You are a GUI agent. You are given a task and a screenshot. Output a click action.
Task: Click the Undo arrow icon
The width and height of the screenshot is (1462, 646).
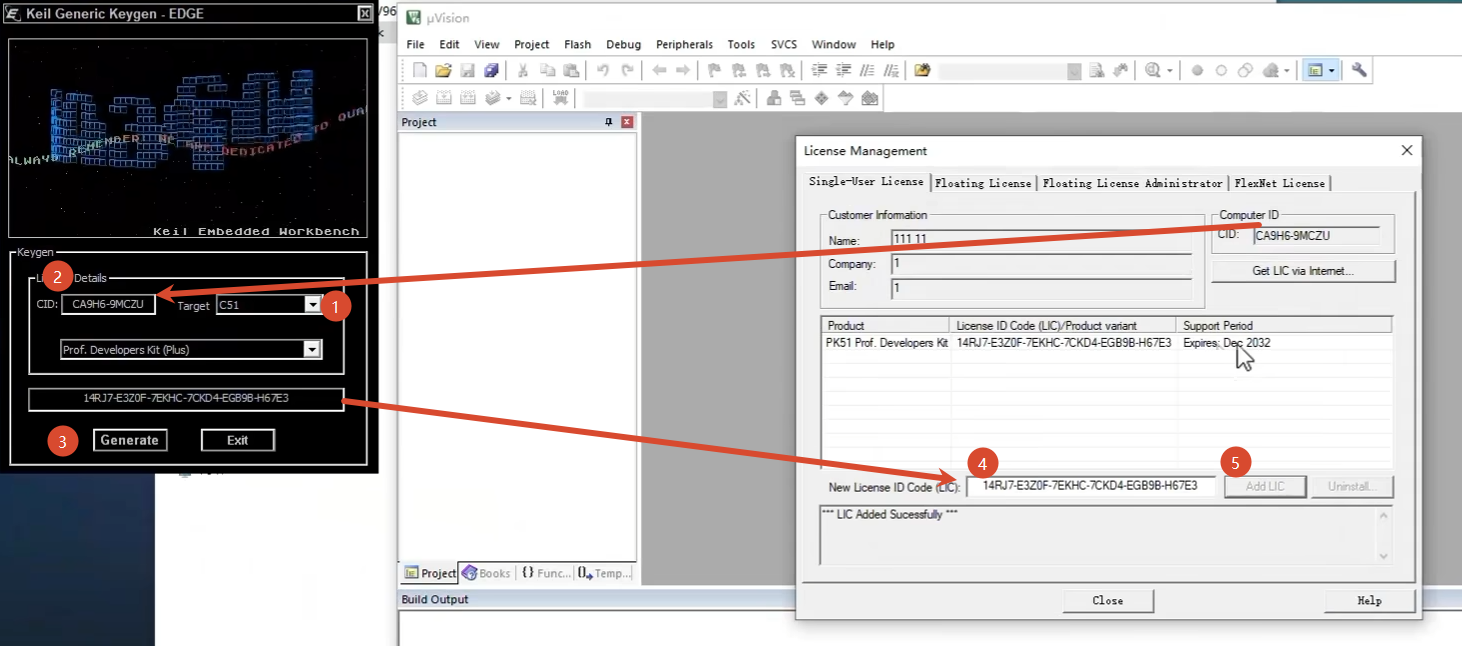pos(603,70)
